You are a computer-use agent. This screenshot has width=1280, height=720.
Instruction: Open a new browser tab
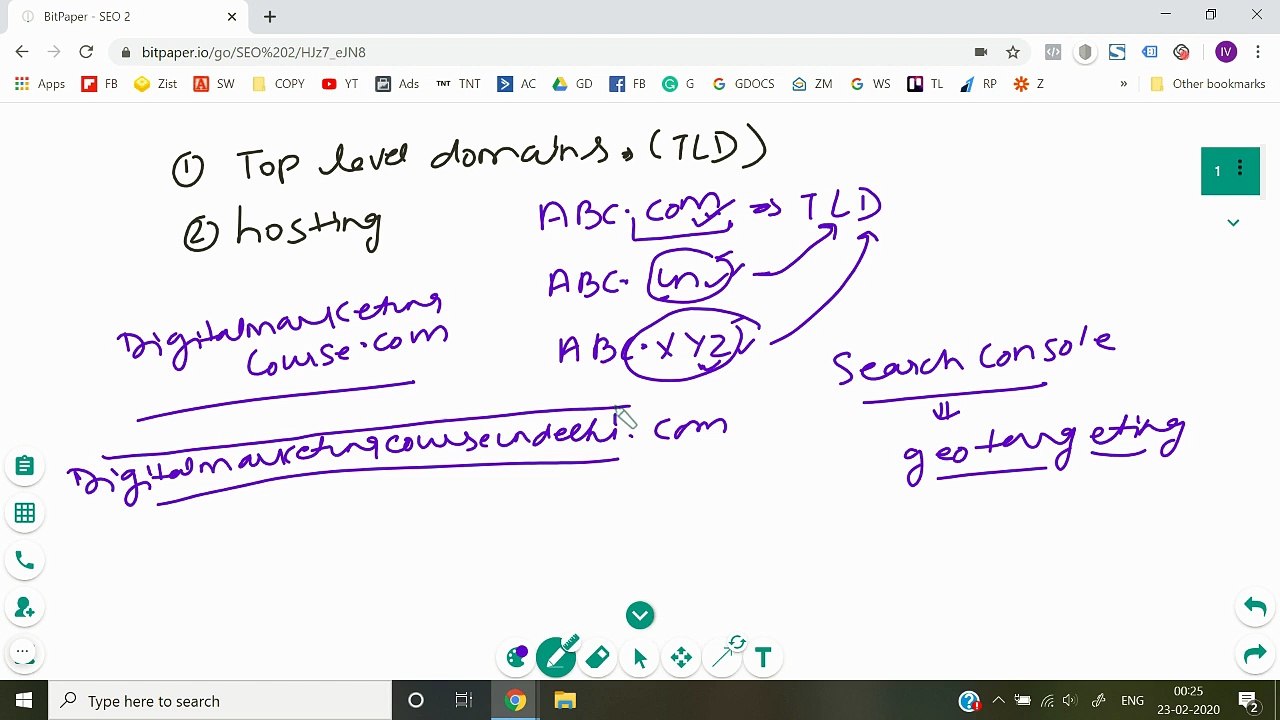pyautogui.click(x=270, y=16)
